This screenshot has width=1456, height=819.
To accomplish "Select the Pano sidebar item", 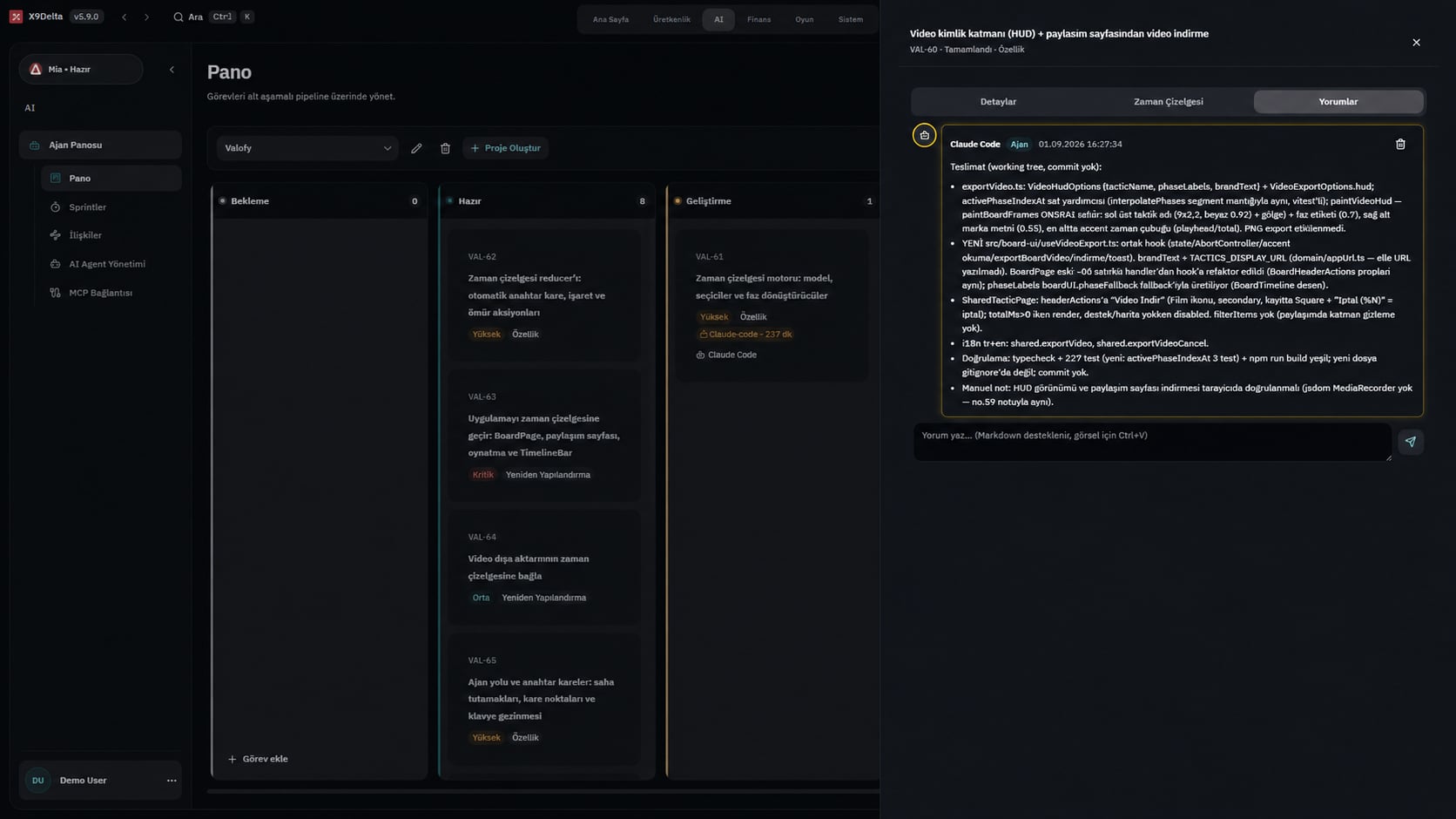I will (x=111, y=178).
